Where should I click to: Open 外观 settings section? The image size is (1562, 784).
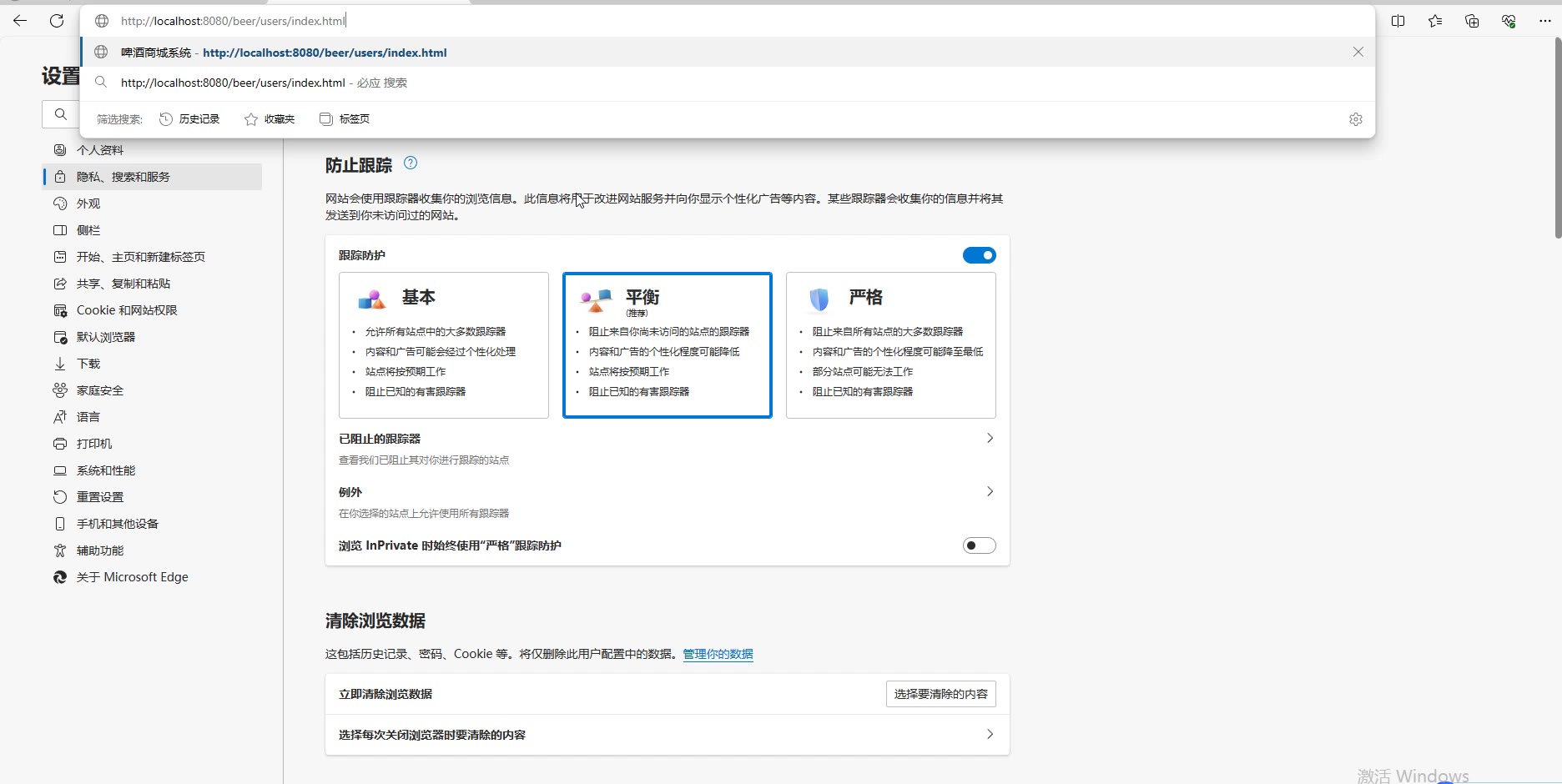pos(153,204)
